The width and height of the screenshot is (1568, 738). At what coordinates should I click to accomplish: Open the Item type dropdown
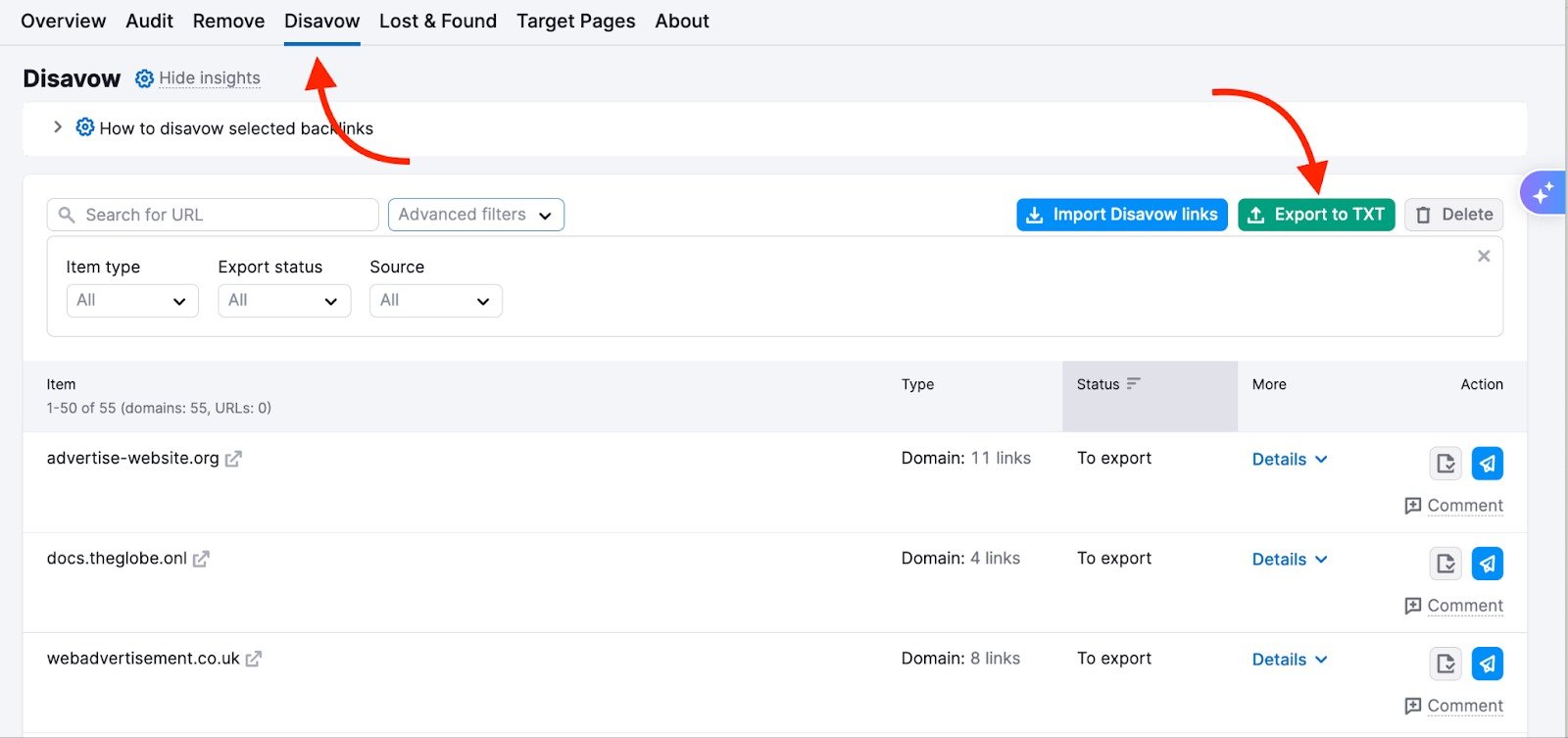(132, 301)
